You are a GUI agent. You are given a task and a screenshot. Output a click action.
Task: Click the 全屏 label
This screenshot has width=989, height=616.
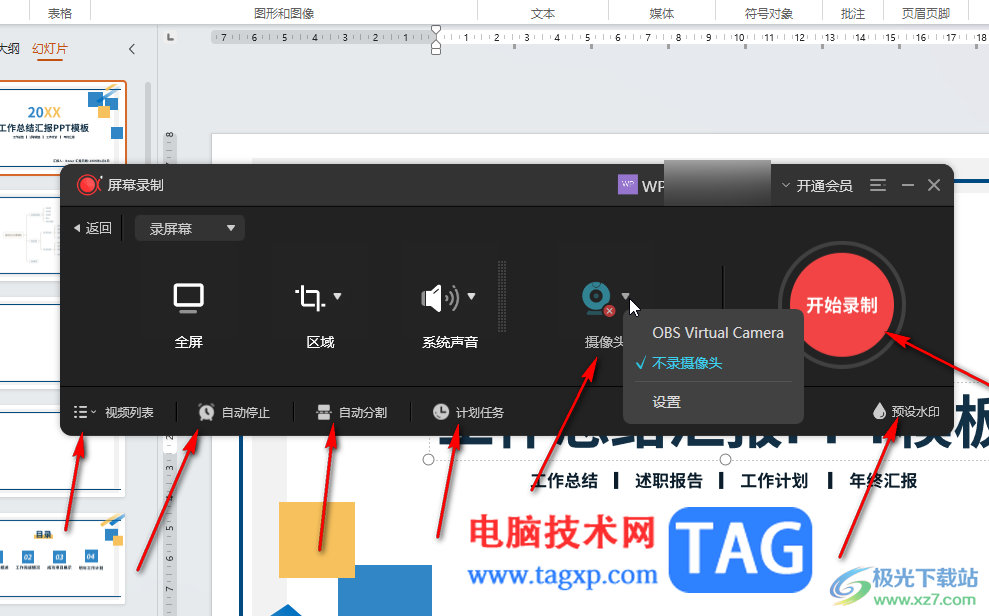(x=189, y=342)
